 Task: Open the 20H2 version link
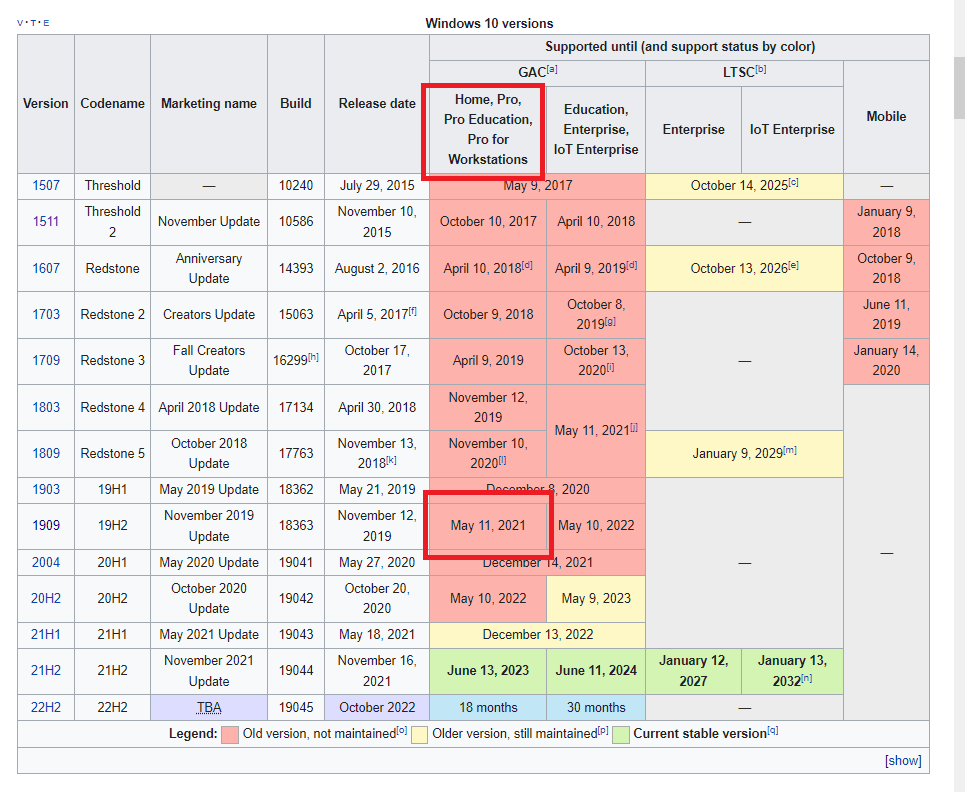(46, 598)
